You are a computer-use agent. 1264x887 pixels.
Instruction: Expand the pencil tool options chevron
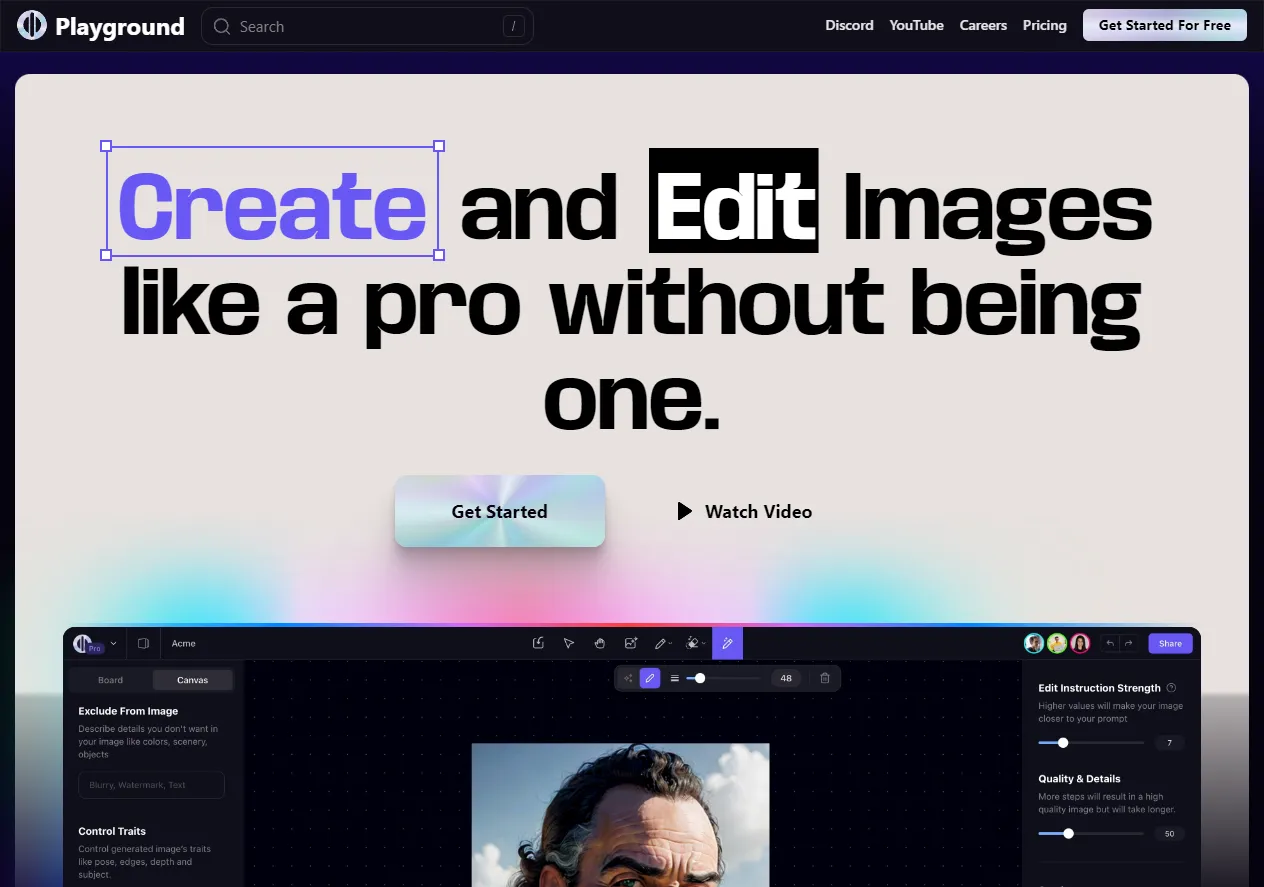pyautogui.click(x=670, y=644)
